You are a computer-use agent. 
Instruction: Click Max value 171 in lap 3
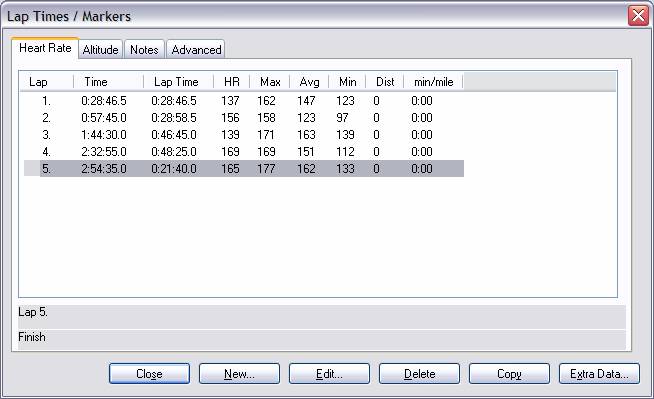266,135
